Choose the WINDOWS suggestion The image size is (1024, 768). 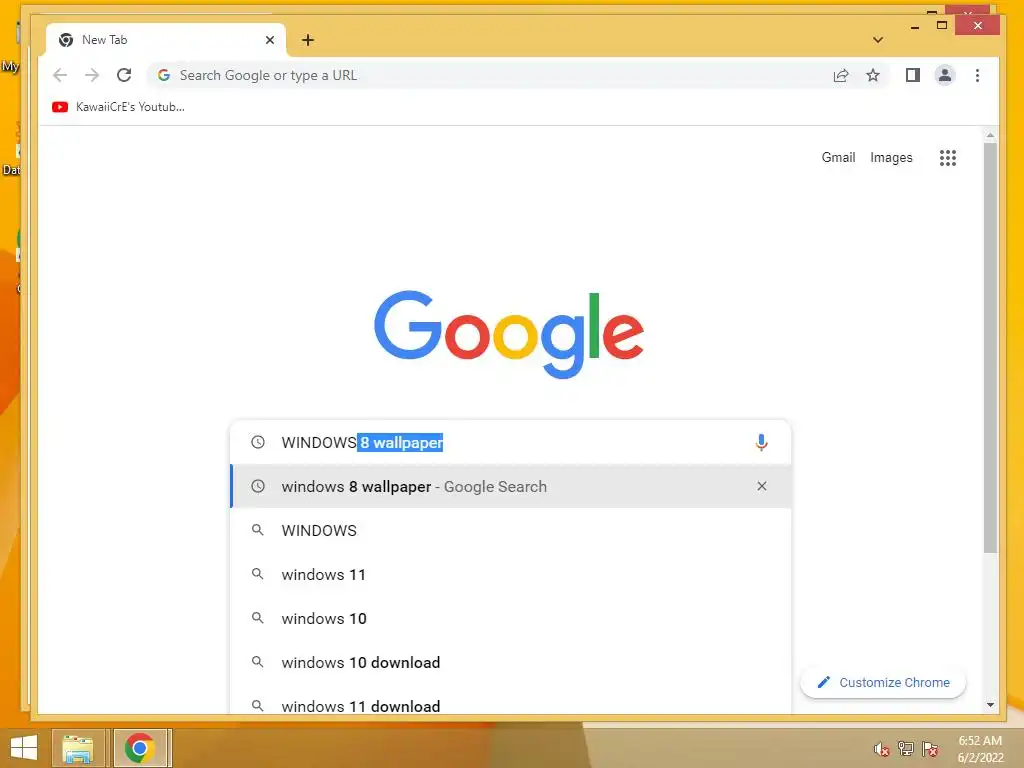pos(511,530)
